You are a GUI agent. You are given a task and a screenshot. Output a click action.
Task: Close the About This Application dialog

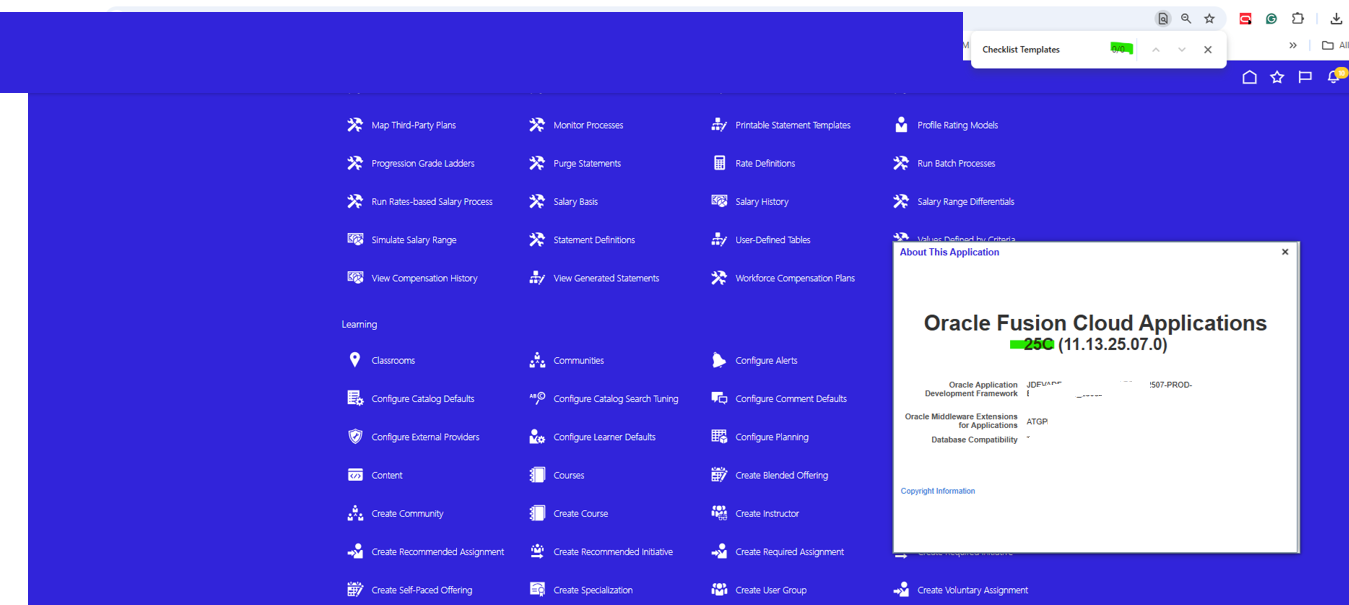point(1285,252)
